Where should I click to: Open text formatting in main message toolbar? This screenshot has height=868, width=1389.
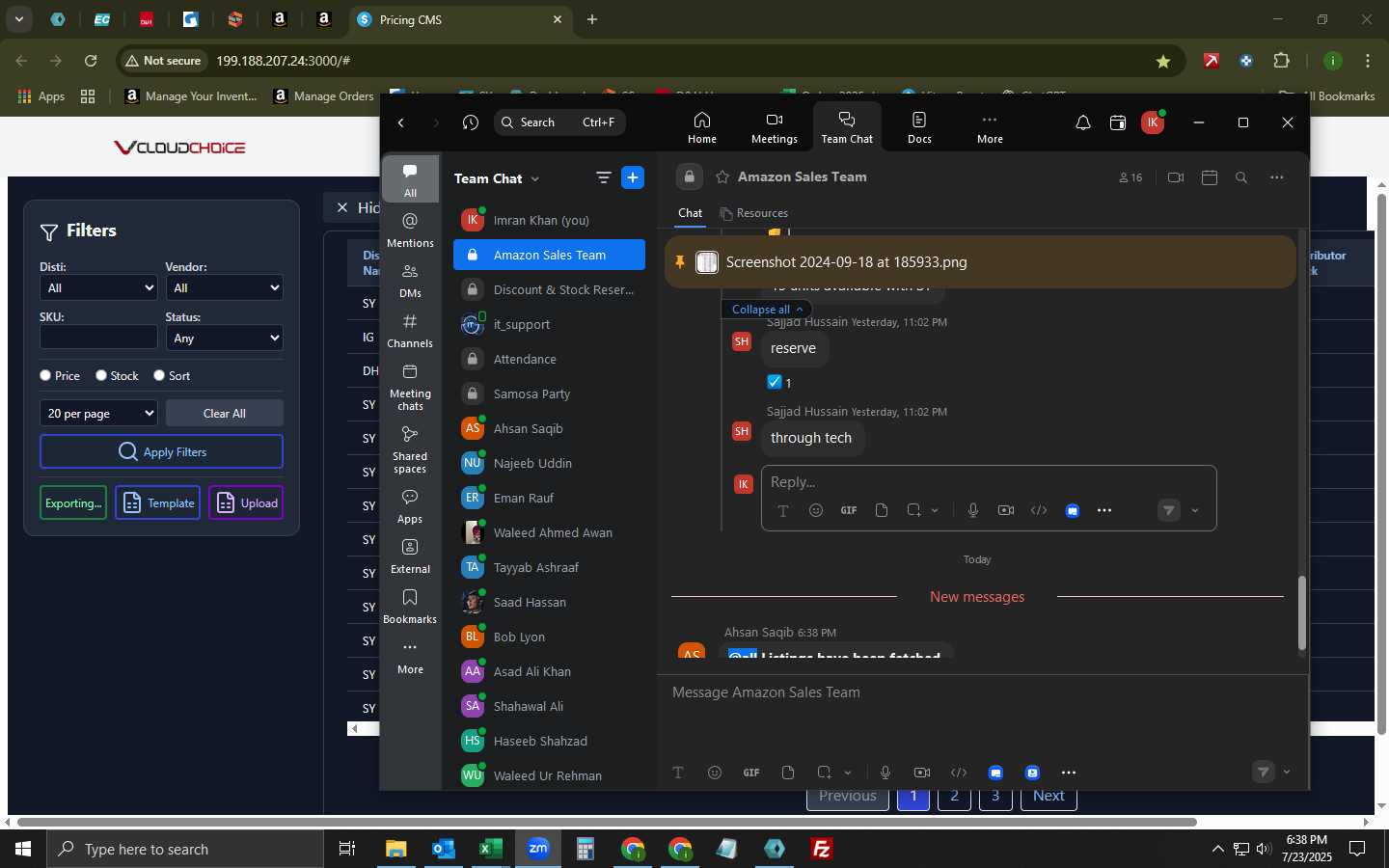[x=678, y=773]
